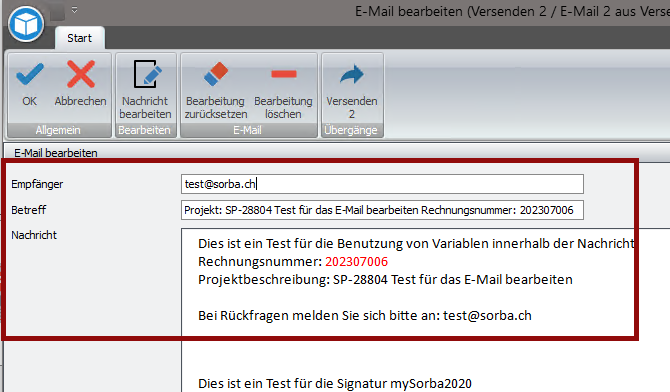Click the Abbrechen red X button
The image size is (670, 392).
[x=80, y=84]
